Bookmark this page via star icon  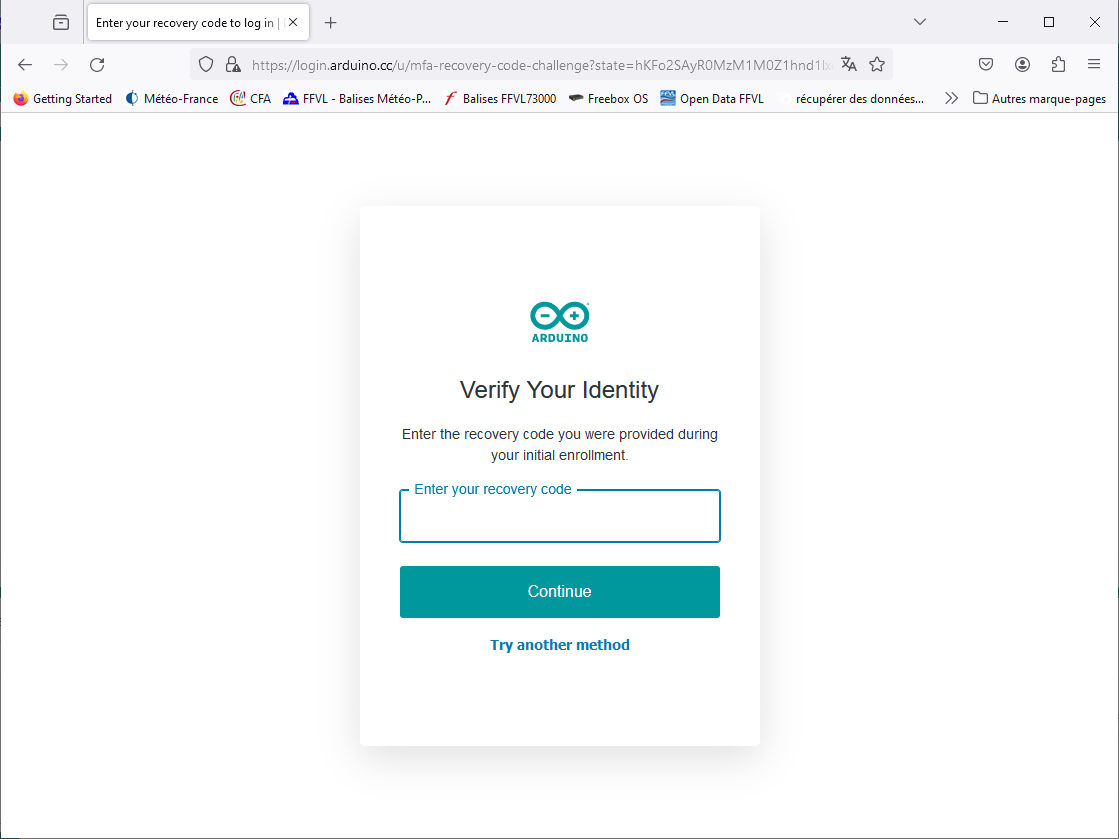coord(877,64)
